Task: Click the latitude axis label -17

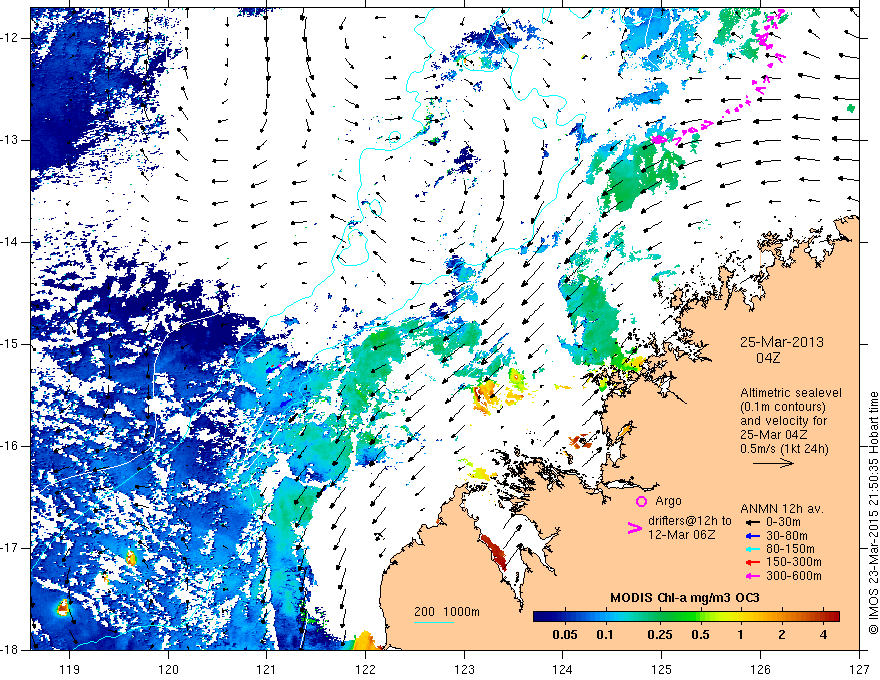Action: click(x=10, y=548)
